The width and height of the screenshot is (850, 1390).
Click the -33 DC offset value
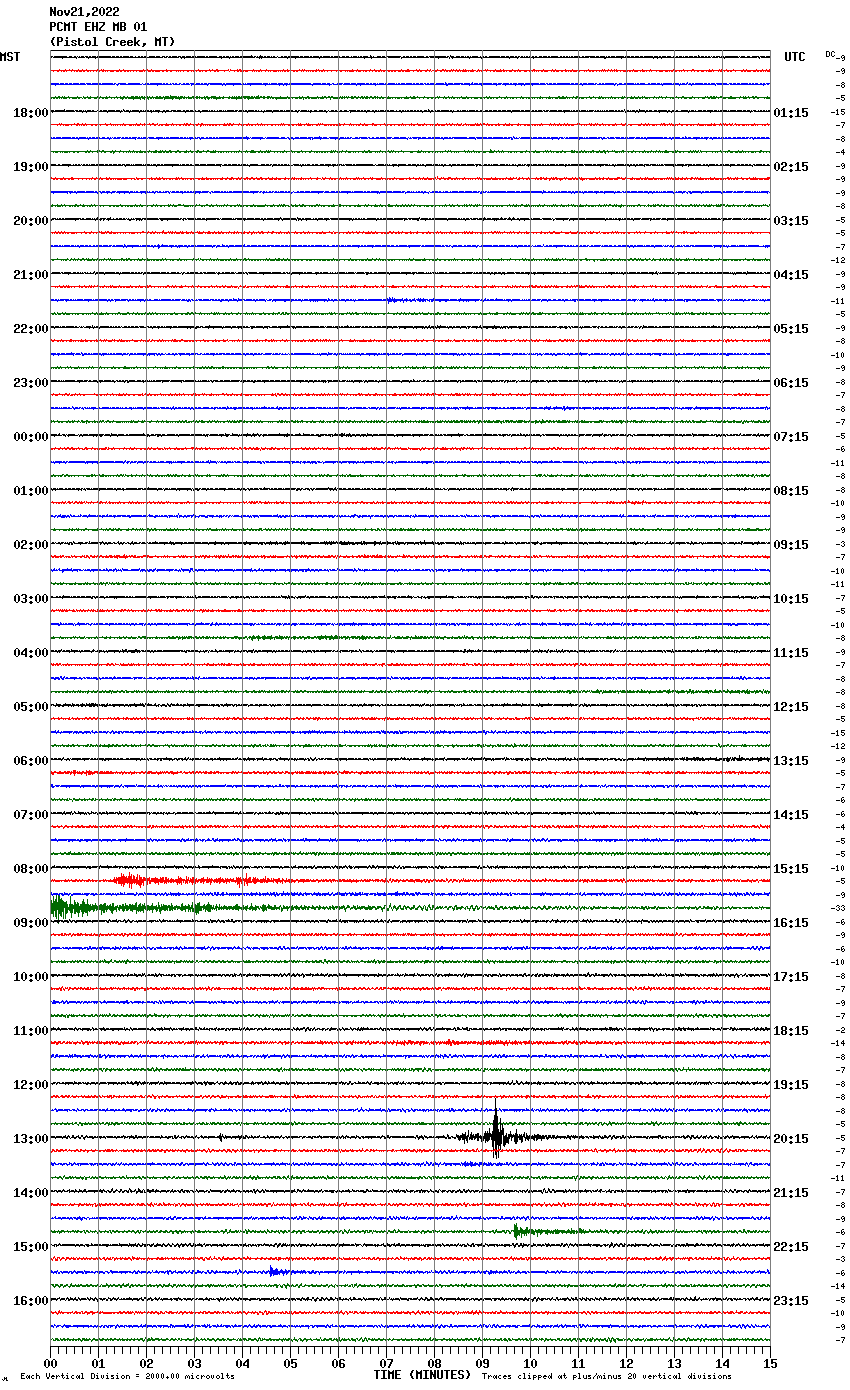pos(838,908)
